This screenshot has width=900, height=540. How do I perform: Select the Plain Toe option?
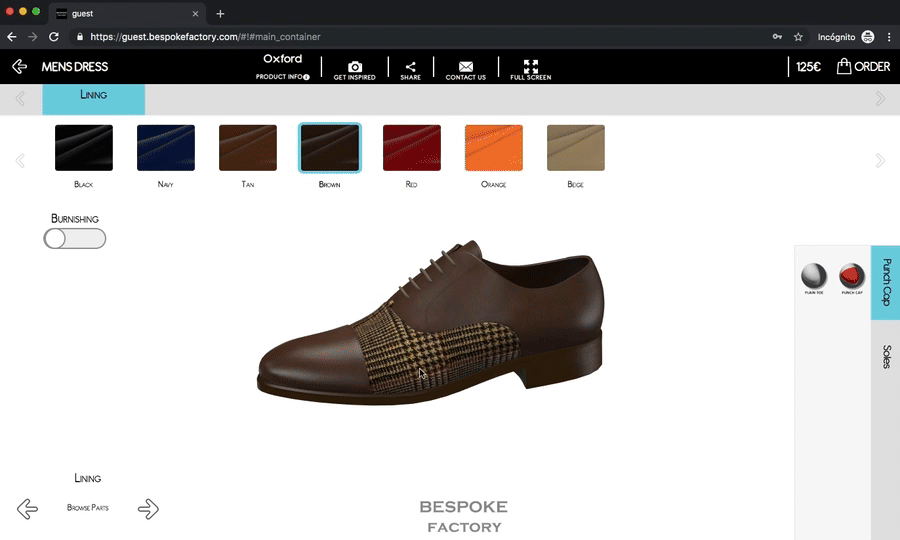[x=814, y=275]
